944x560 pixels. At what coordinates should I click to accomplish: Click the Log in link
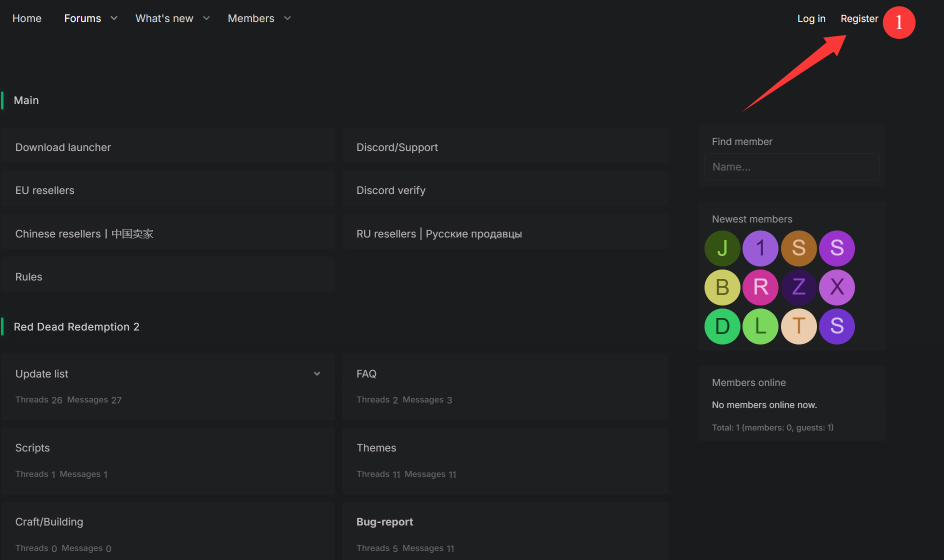811,19
